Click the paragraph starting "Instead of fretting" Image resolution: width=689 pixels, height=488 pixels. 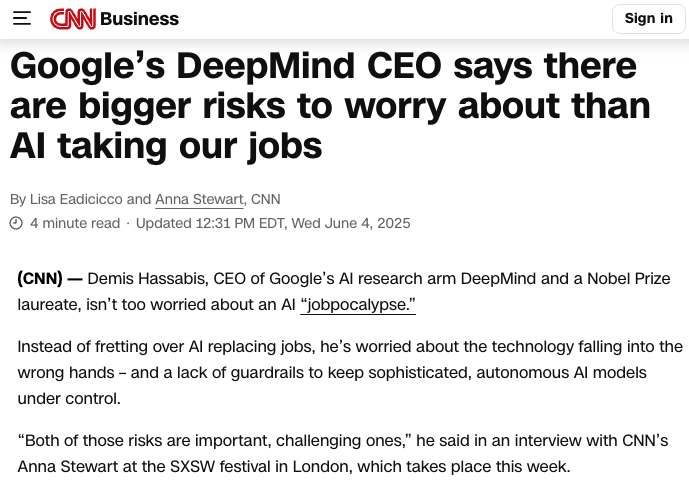click(x=350, y=372)
